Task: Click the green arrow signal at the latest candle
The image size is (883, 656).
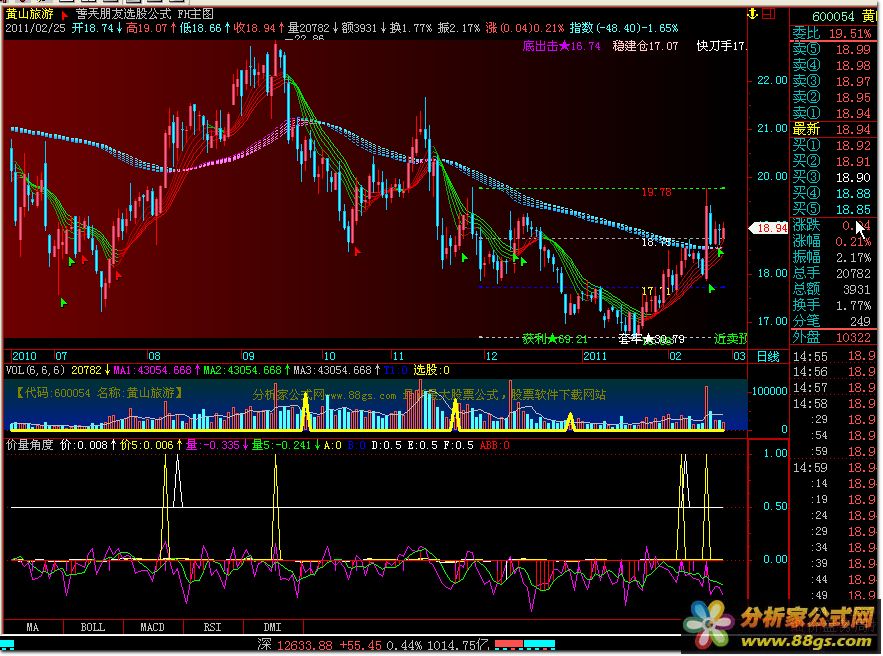Action: [x=721, y=253]
